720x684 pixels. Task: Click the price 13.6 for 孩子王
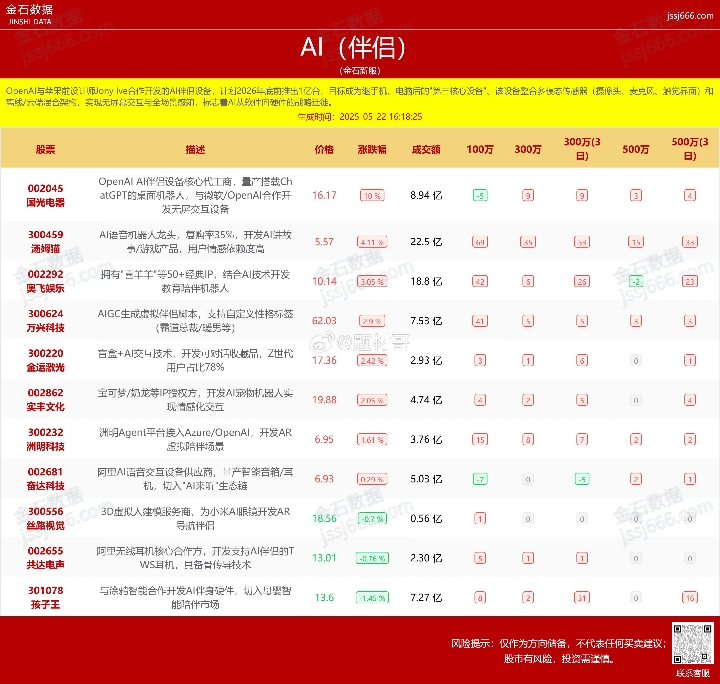pos(324,597)
